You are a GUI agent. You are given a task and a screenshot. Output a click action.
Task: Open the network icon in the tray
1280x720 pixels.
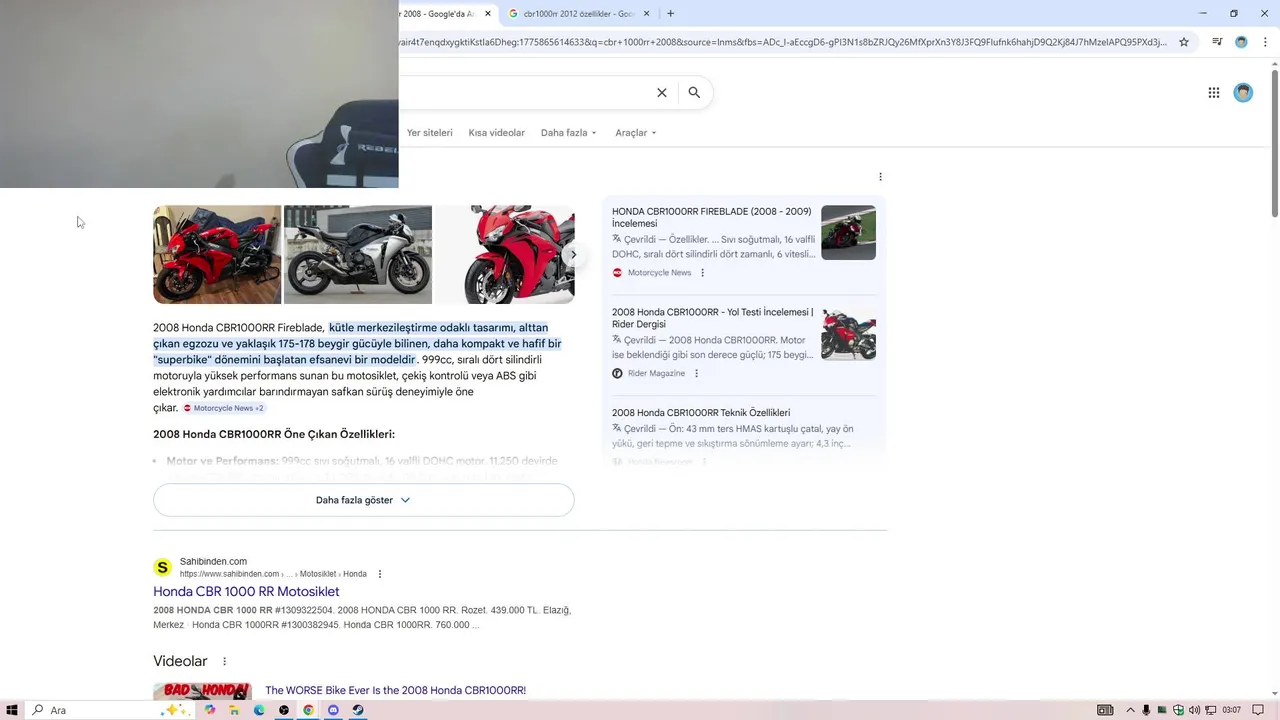(1211, 710)
